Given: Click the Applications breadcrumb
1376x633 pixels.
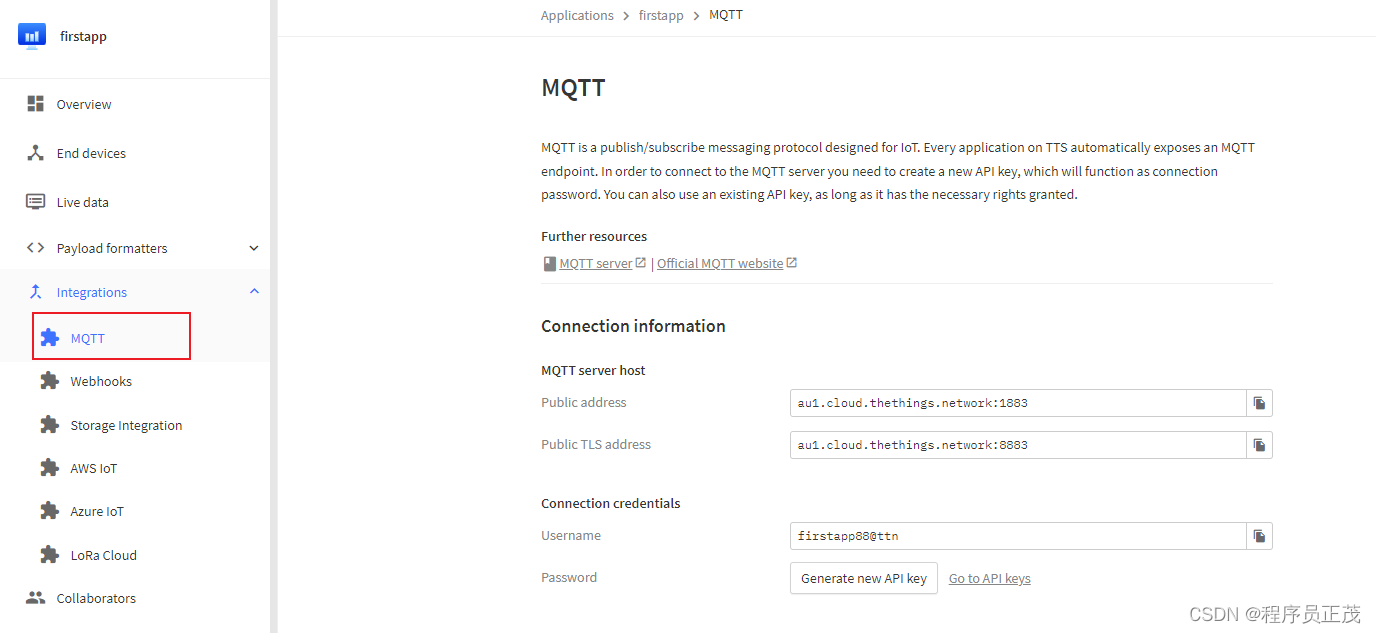Looking at the screenshot, I should (x=577, y=15).
